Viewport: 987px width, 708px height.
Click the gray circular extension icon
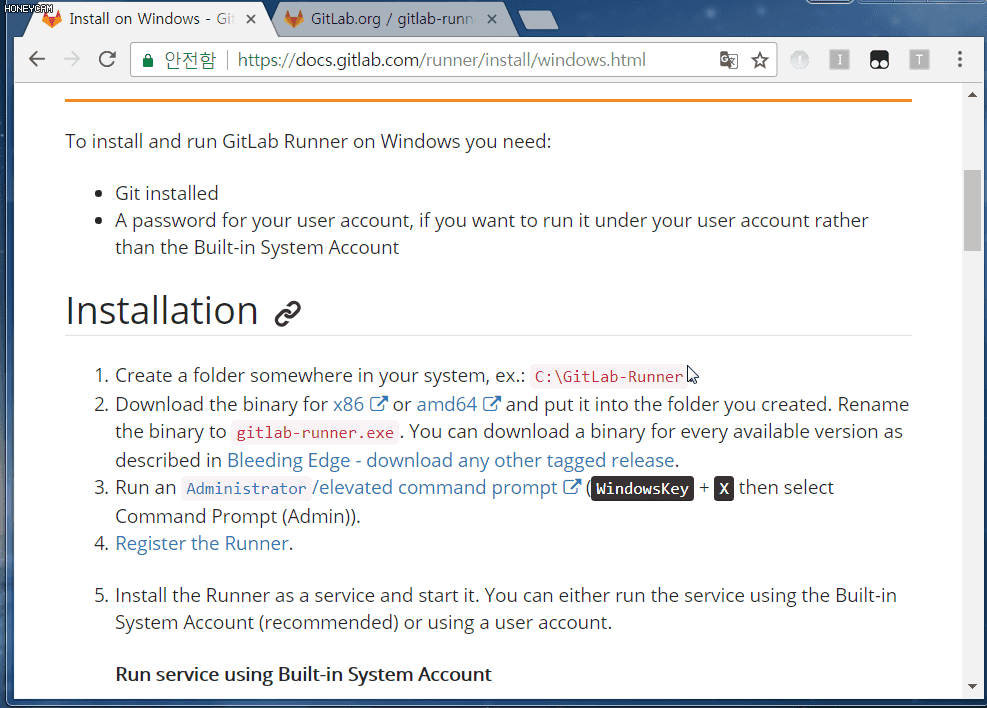pos(799,60)
